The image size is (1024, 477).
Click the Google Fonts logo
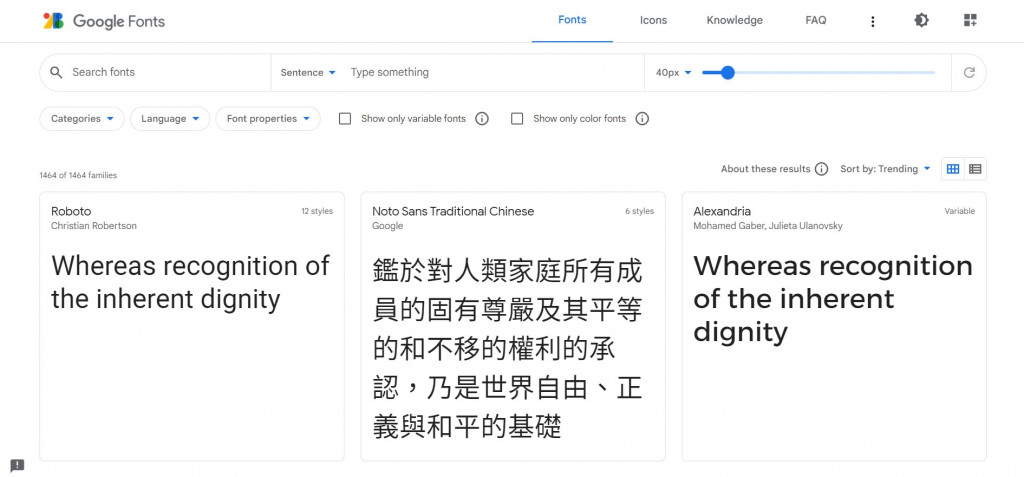(104, 21)
